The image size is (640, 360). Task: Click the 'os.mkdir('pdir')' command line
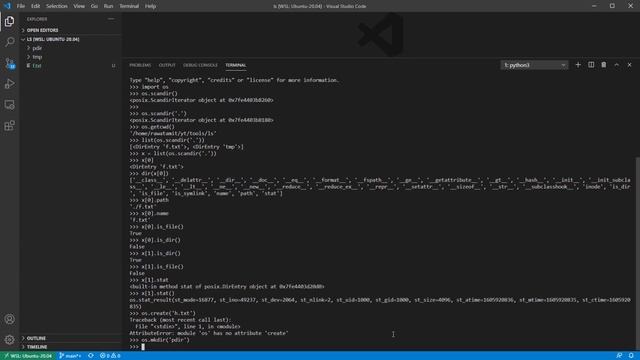click(x=160, y=340)
